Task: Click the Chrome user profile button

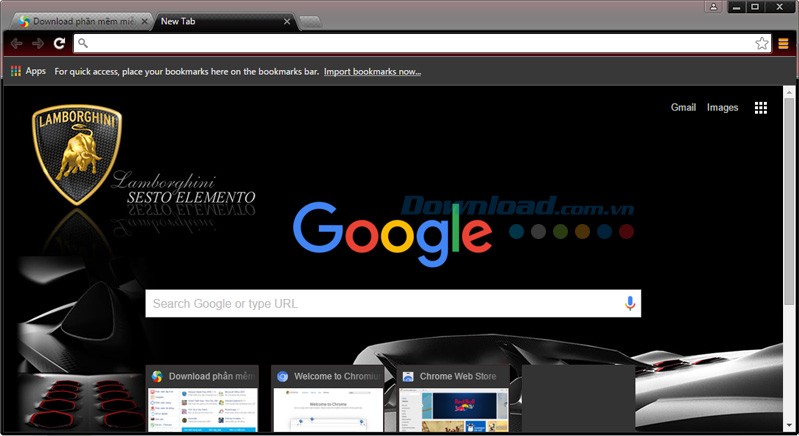Action: pyautogui.click(x=714, y=7)
